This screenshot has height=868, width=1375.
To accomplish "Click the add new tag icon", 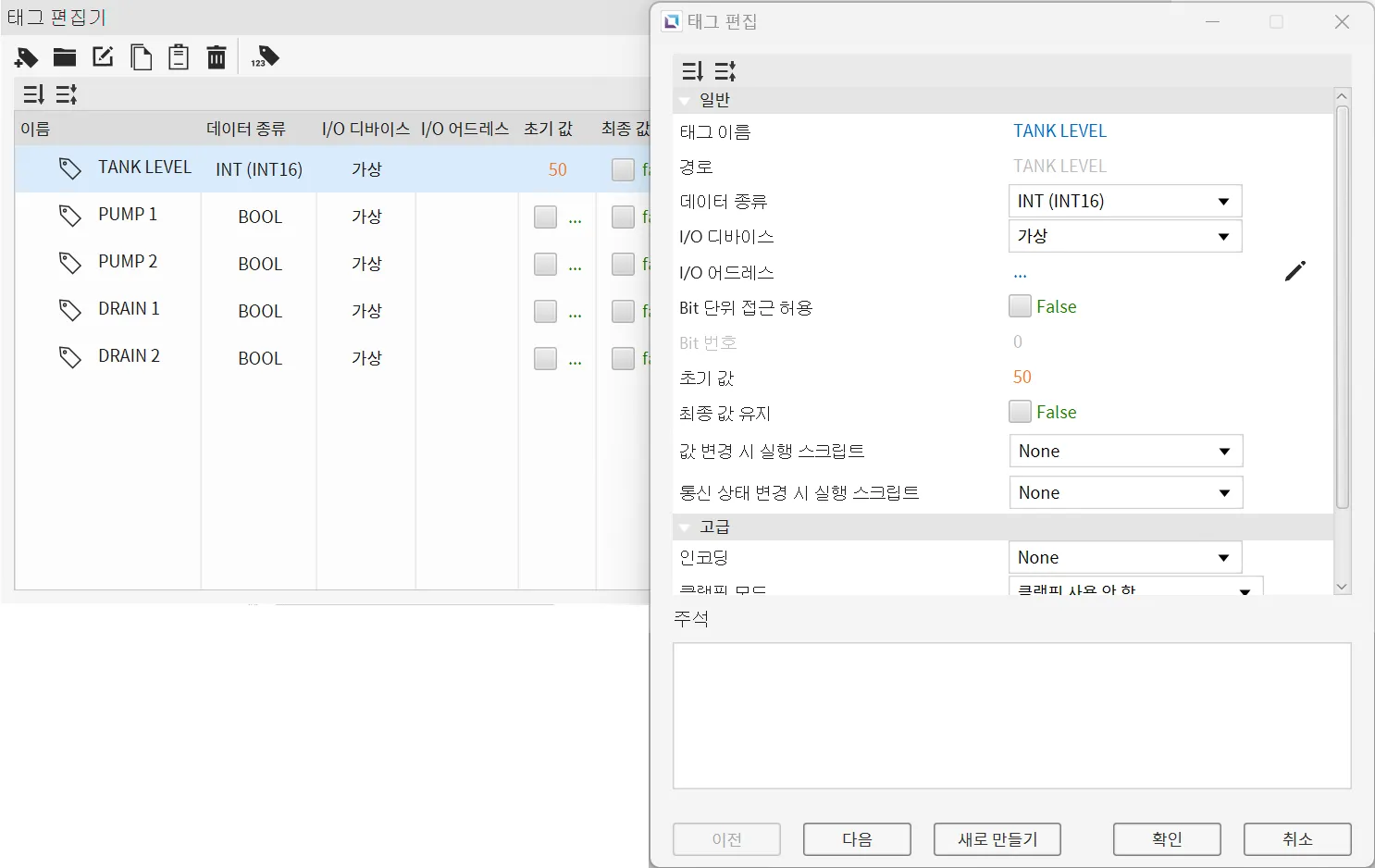I will pyautogui.click(x=26, y=58).
